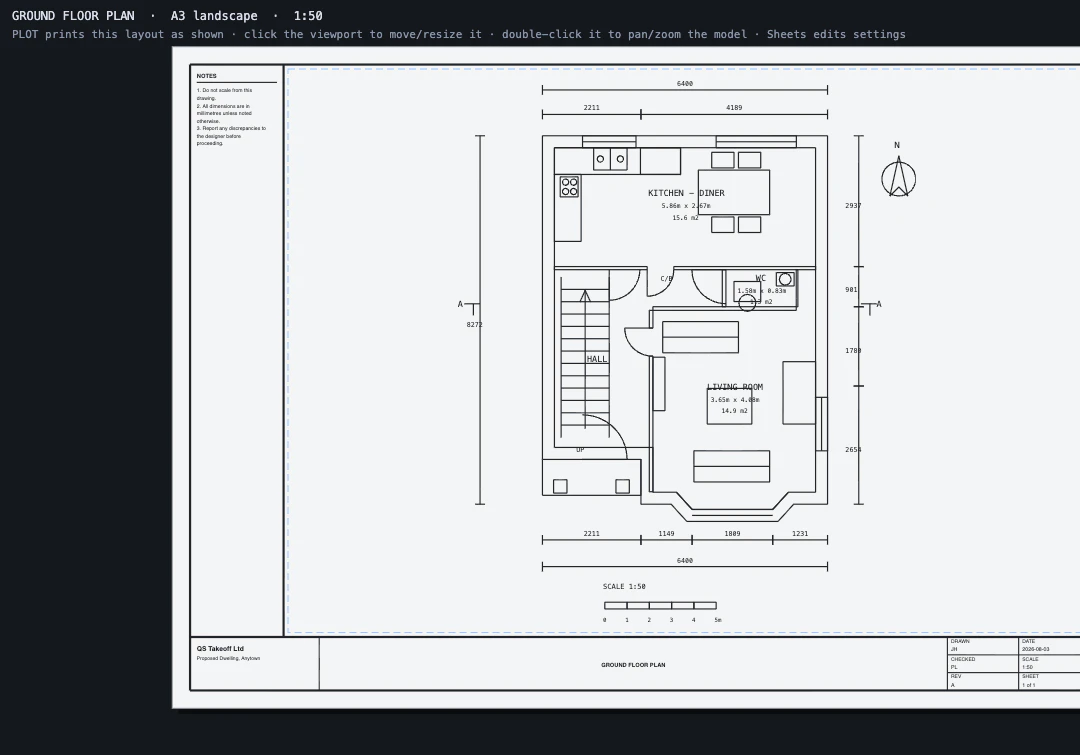The height and width of the screenshot is (755, 1080).
Task: Click the 'HALL' room label
Action: [x=597, y=359]
